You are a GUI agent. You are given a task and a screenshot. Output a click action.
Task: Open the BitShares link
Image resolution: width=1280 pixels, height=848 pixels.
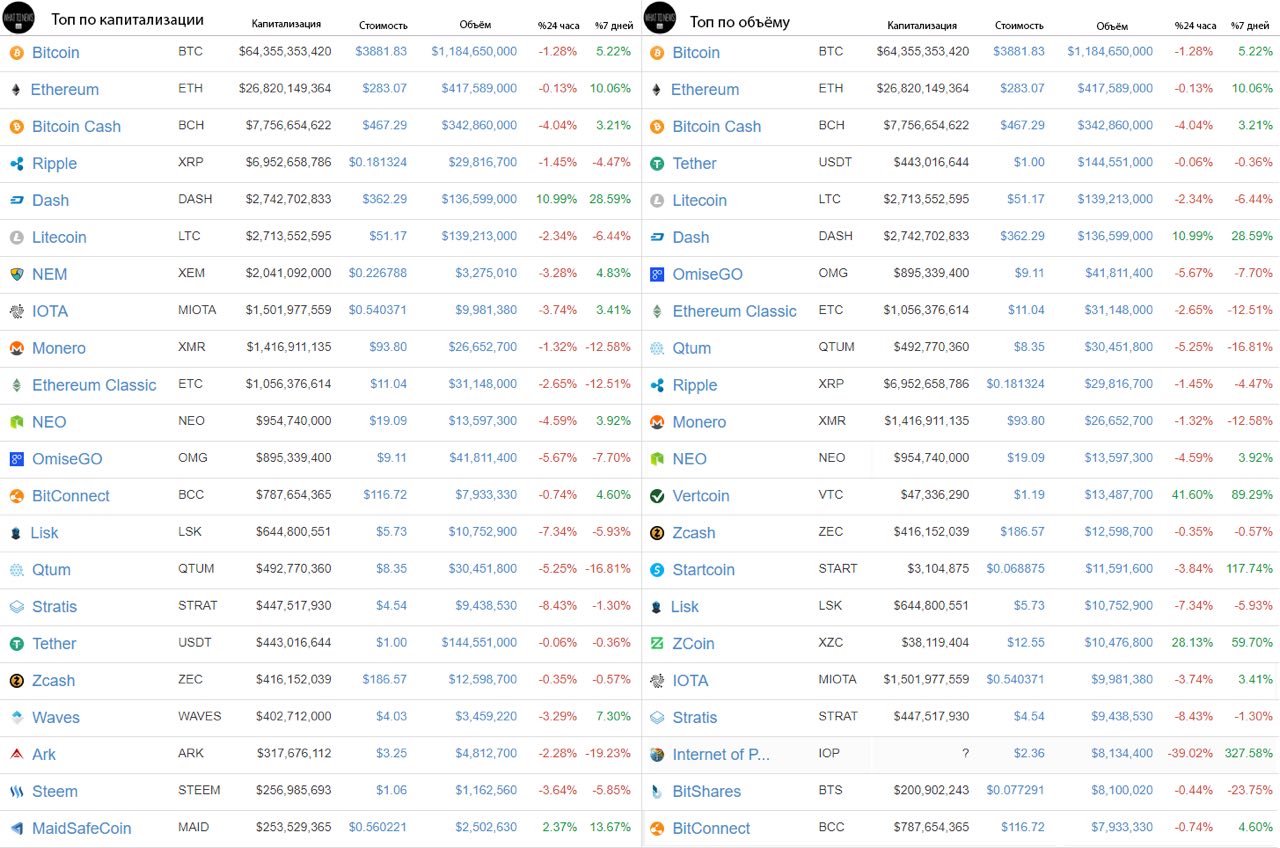pos(707,792)
